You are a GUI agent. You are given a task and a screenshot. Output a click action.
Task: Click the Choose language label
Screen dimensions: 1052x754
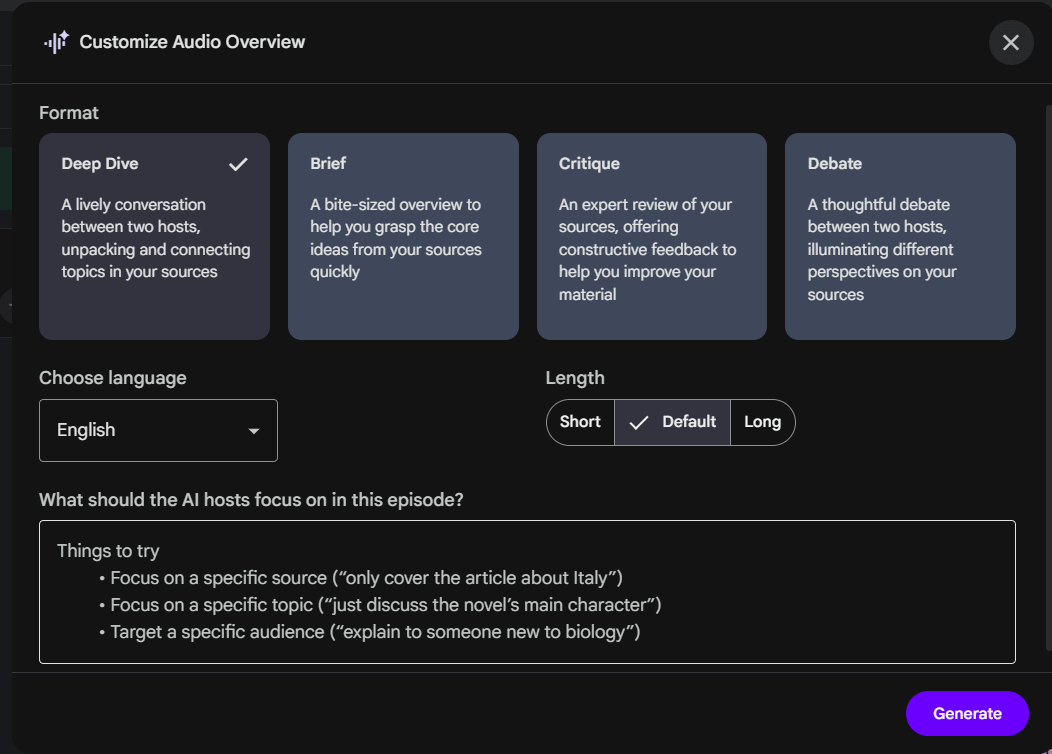113,378
